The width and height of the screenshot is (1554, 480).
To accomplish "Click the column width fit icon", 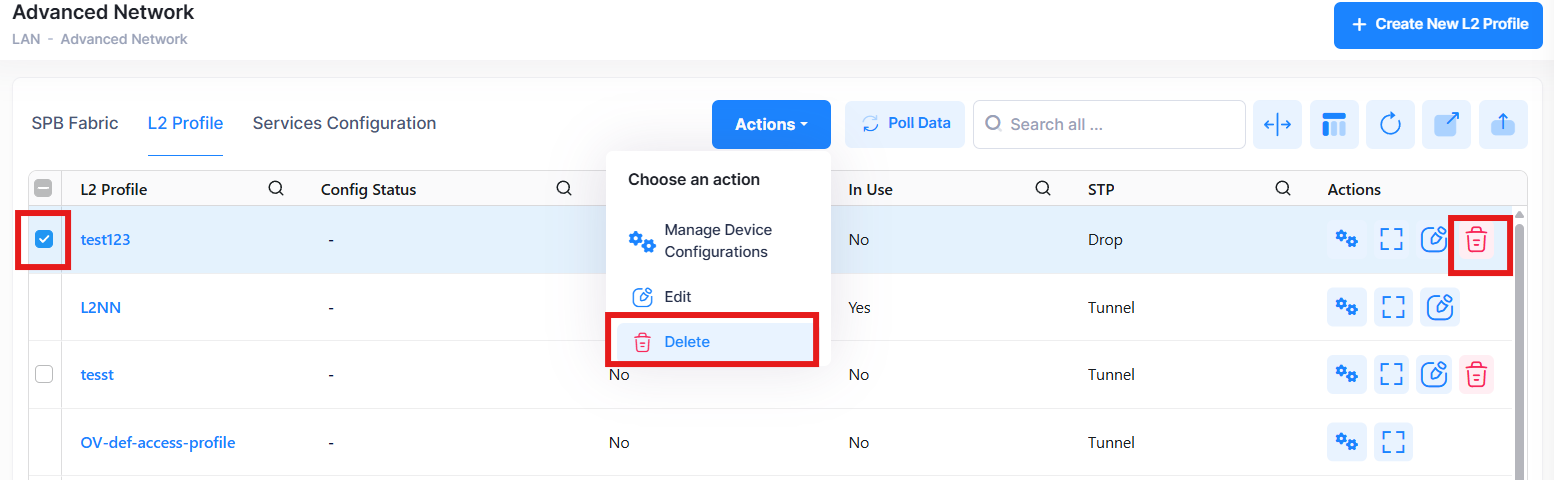I will click(1278, 124).
